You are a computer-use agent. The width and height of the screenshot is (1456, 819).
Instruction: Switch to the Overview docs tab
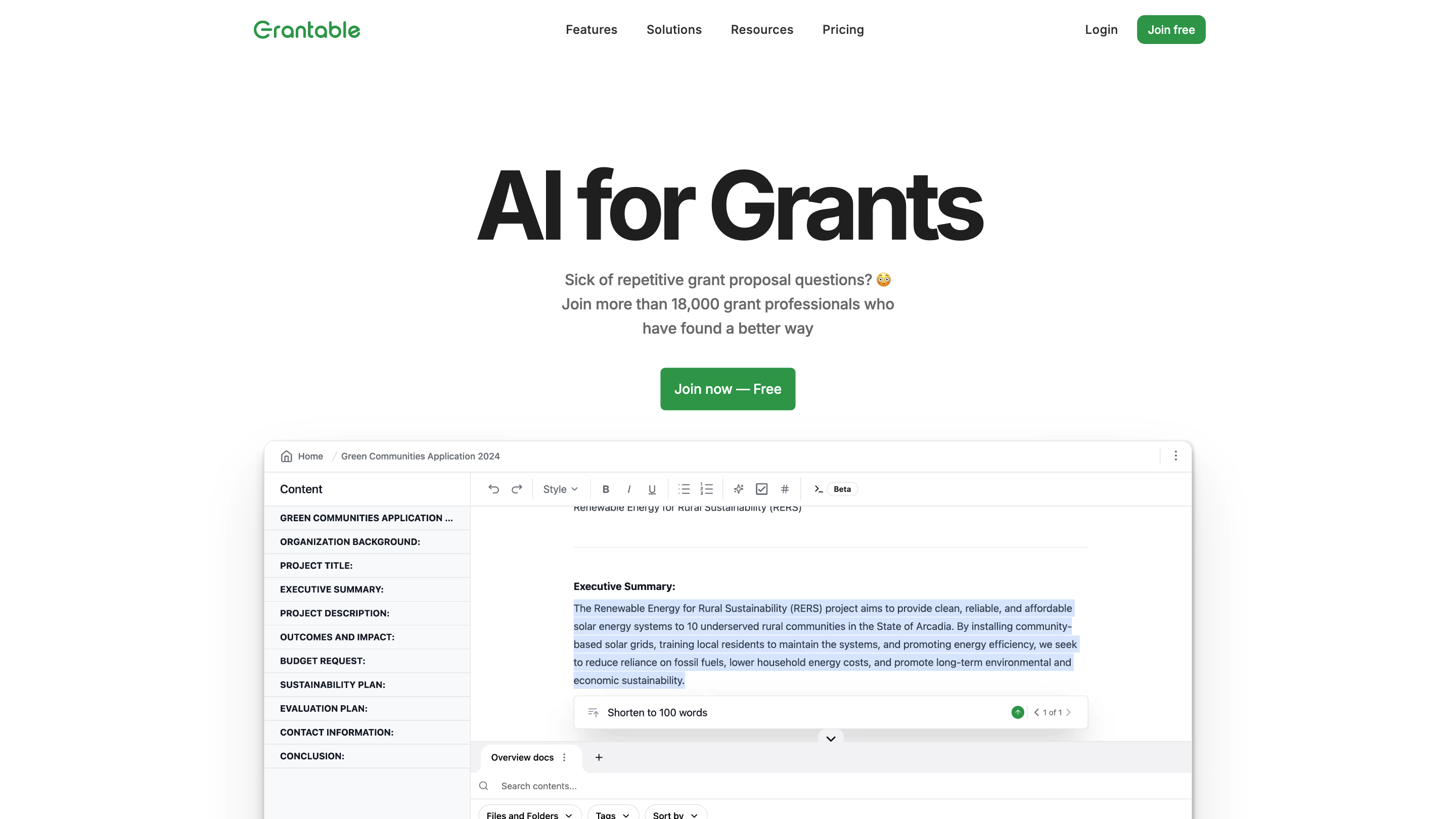click(x=522, y=757)
